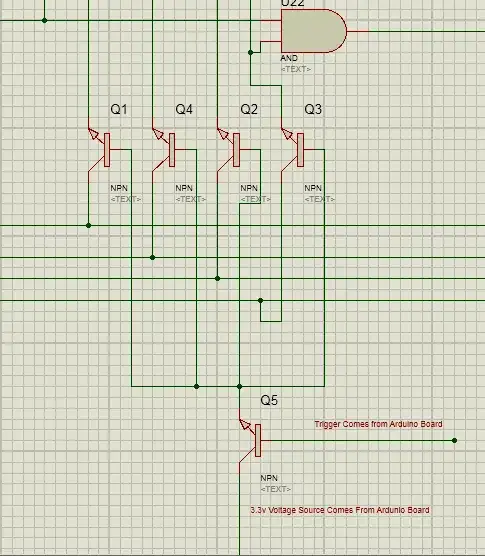Click the NPN label under Q3
Screen dimensions: 485x556
click(313, 188)
